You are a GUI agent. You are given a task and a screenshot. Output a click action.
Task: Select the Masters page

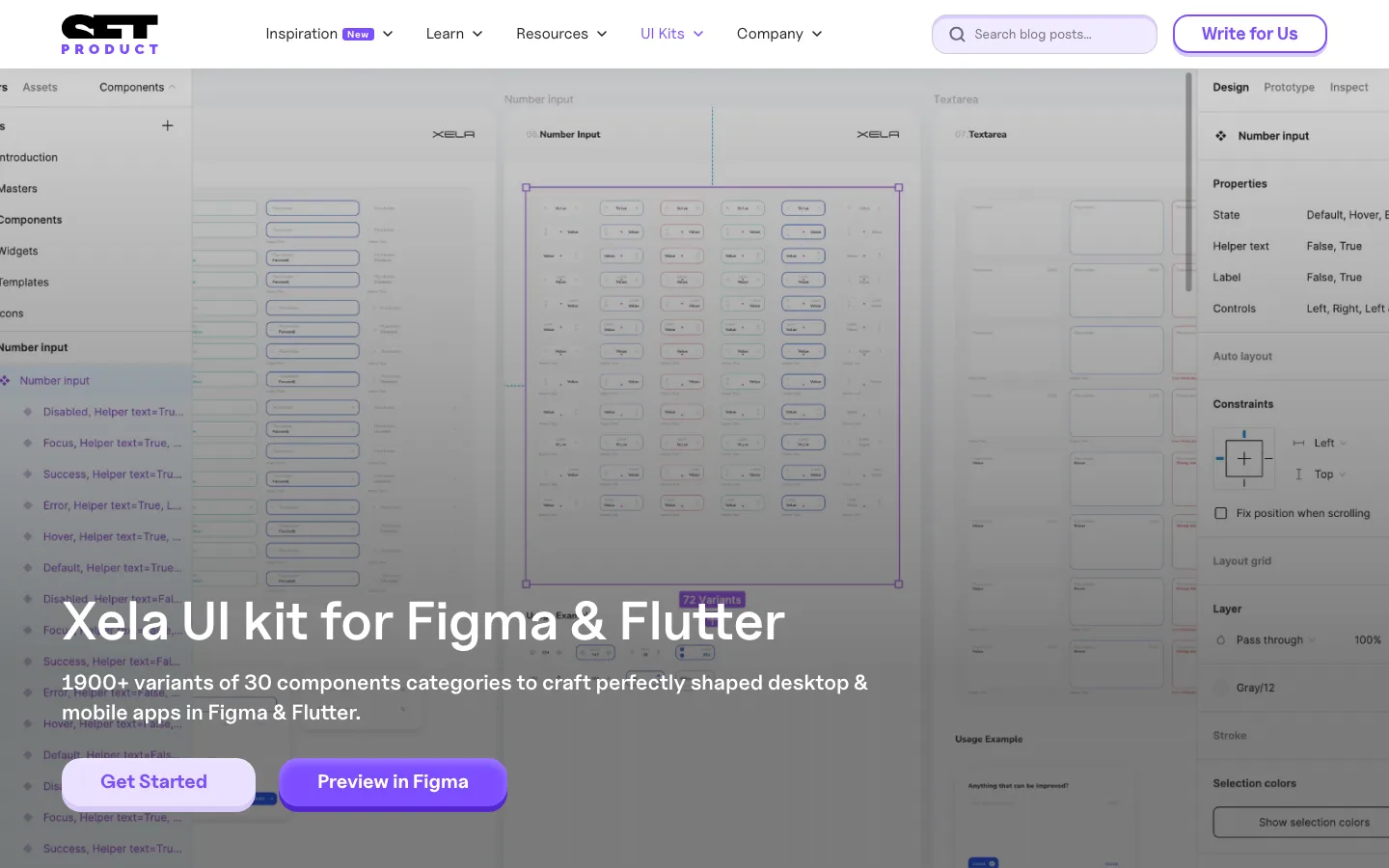click(x=19, y=189)
